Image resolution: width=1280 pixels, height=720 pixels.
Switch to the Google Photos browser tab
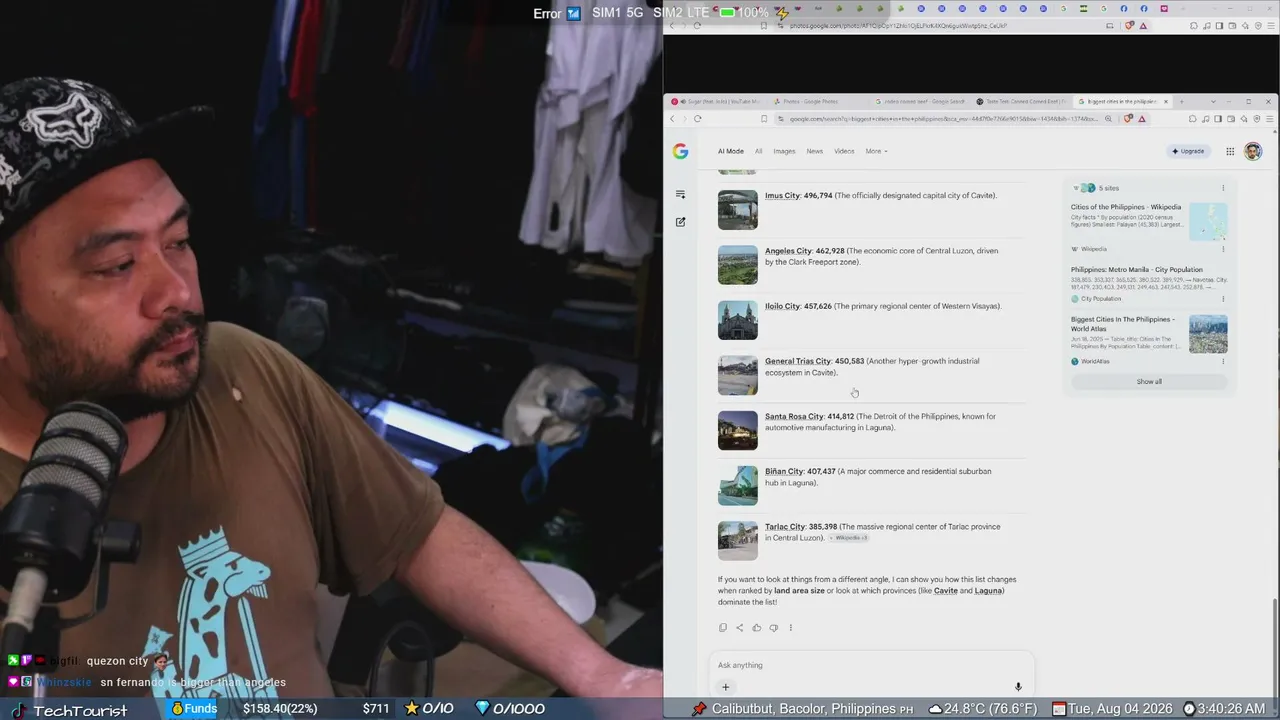tap(817, 101)
